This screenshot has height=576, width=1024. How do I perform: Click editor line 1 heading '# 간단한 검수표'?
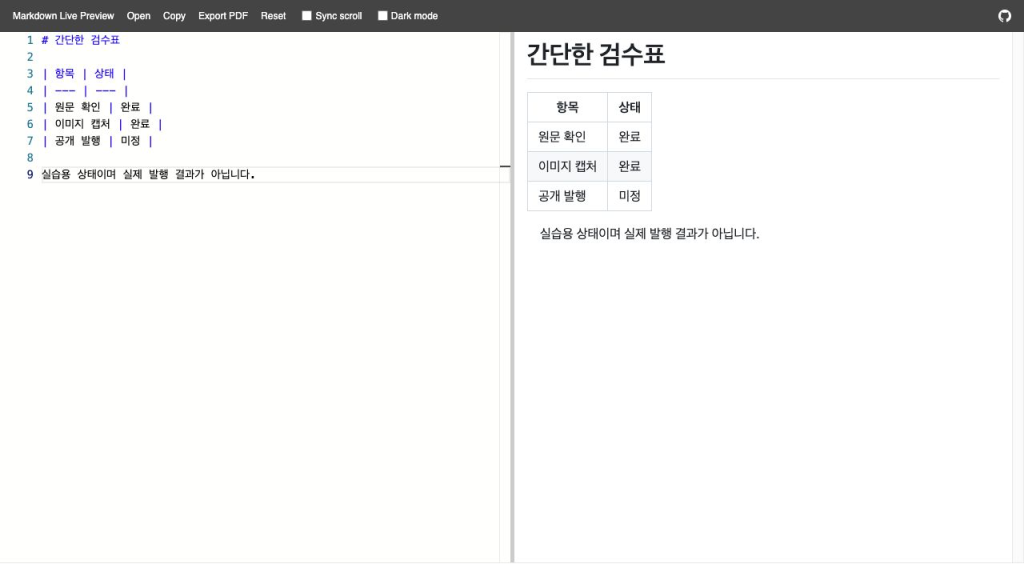click(x=80, y=40)
